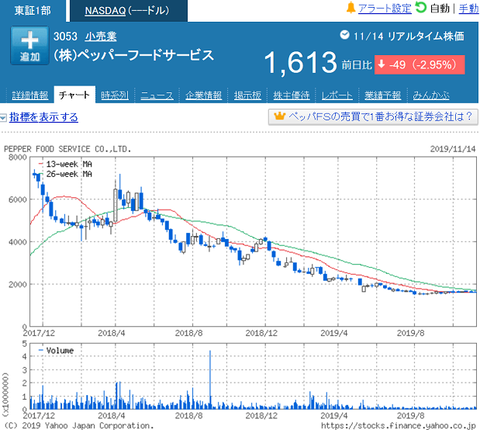Open the 企業情報 tab
The image size is (480, 430).
[x=203, y=95]
